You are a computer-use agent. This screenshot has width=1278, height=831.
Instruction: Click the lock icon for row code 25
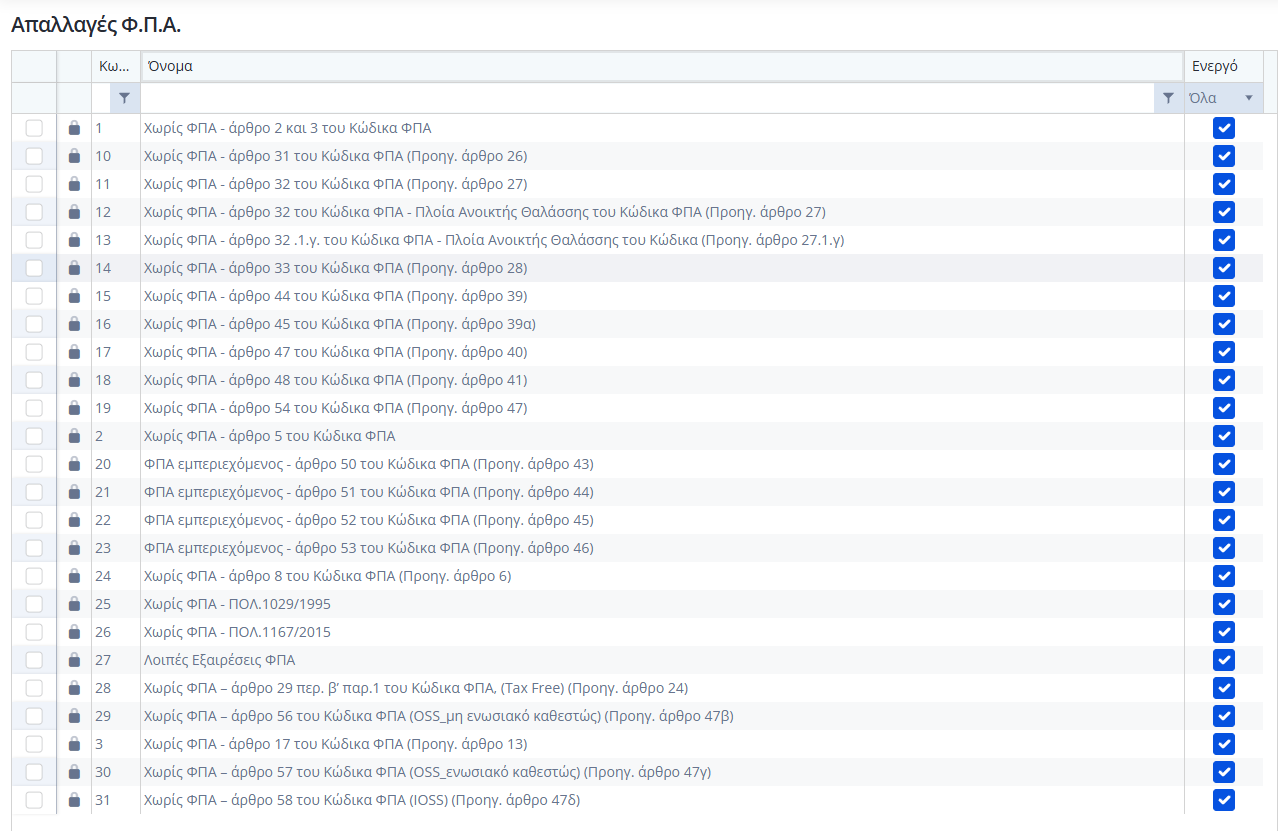point(74,604)
